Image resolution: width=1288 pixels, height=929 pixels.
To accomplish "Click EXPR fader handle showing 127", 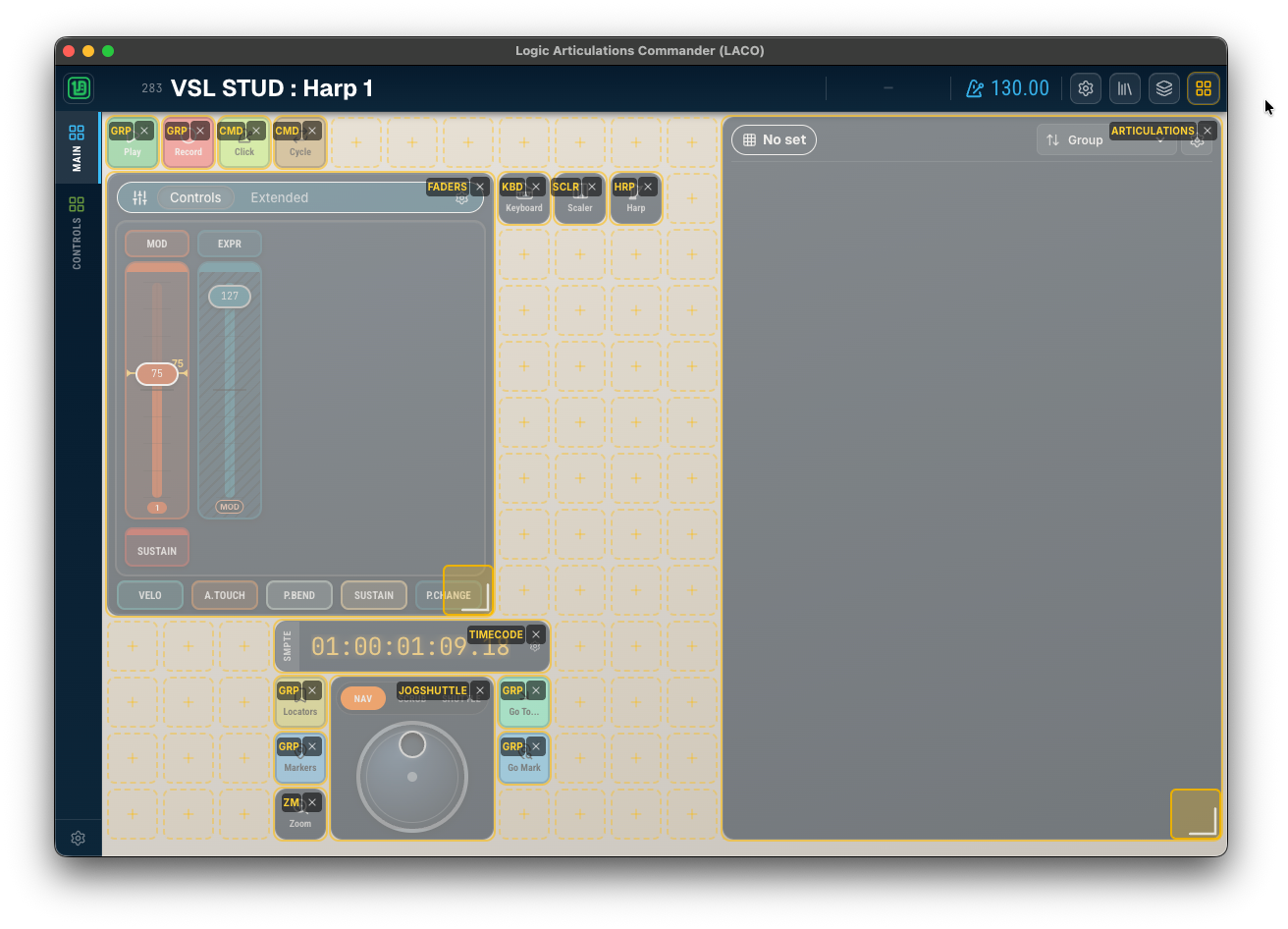I will pyautogui.click(x=230, y=296).
